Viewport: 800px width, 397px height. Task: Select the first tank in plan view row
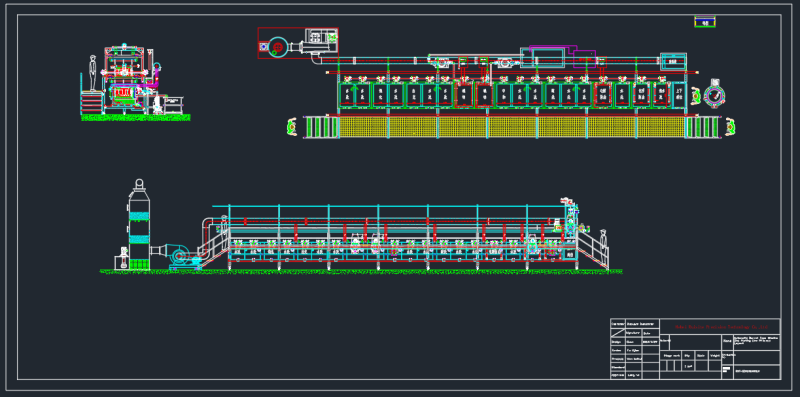pos(347,95)
